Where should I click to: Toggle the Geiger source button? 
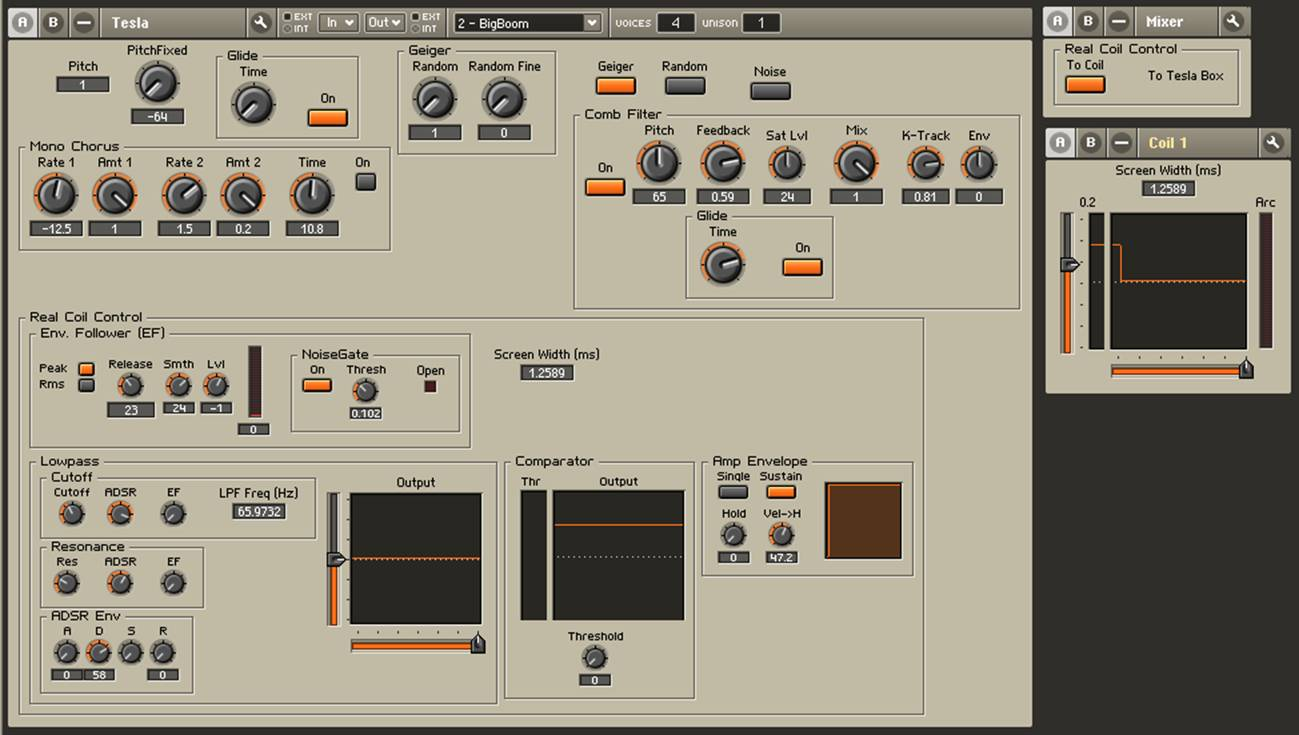tap(615, 86)
